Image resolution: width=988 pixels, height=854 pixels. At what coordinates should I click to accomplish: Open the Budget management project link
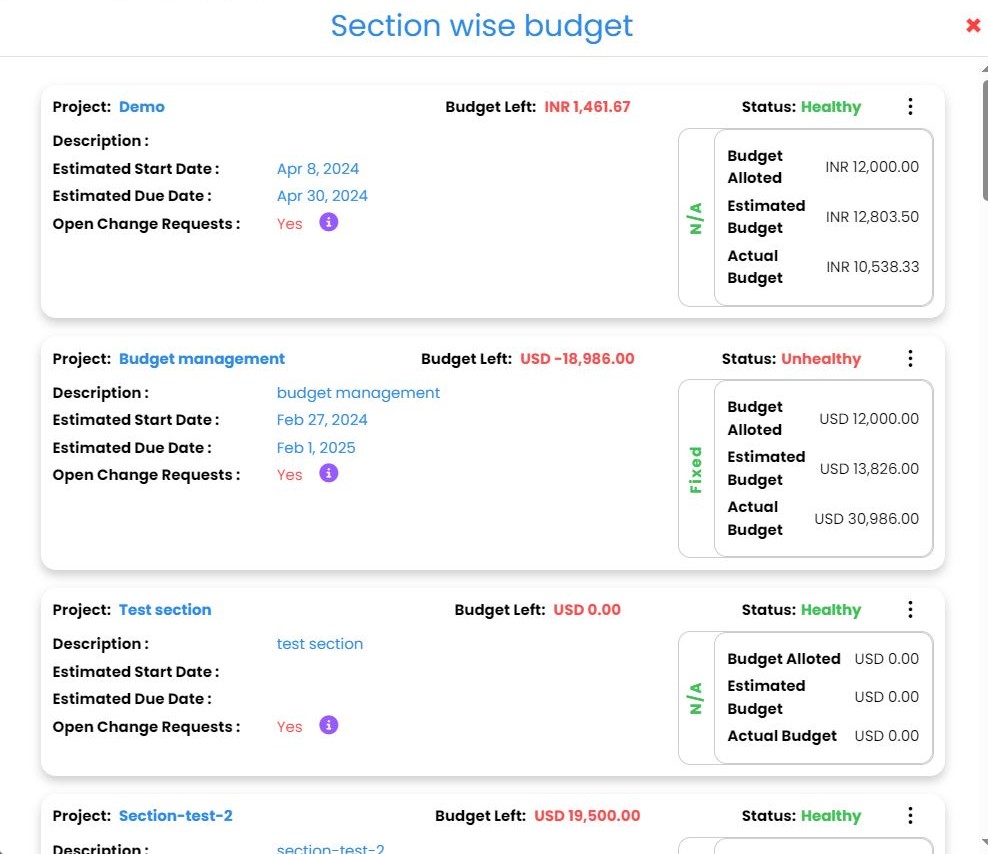(201, 359)
